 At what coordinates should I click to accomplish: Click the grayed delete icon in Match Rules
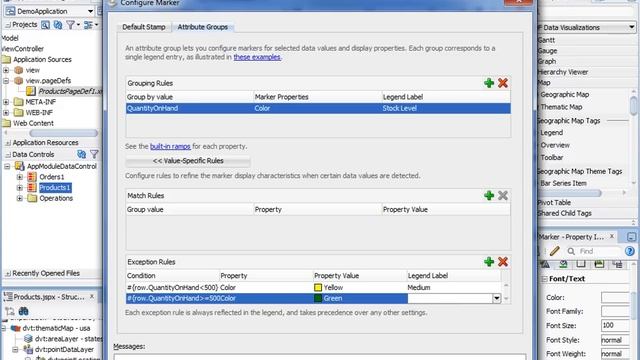point(503,196)
